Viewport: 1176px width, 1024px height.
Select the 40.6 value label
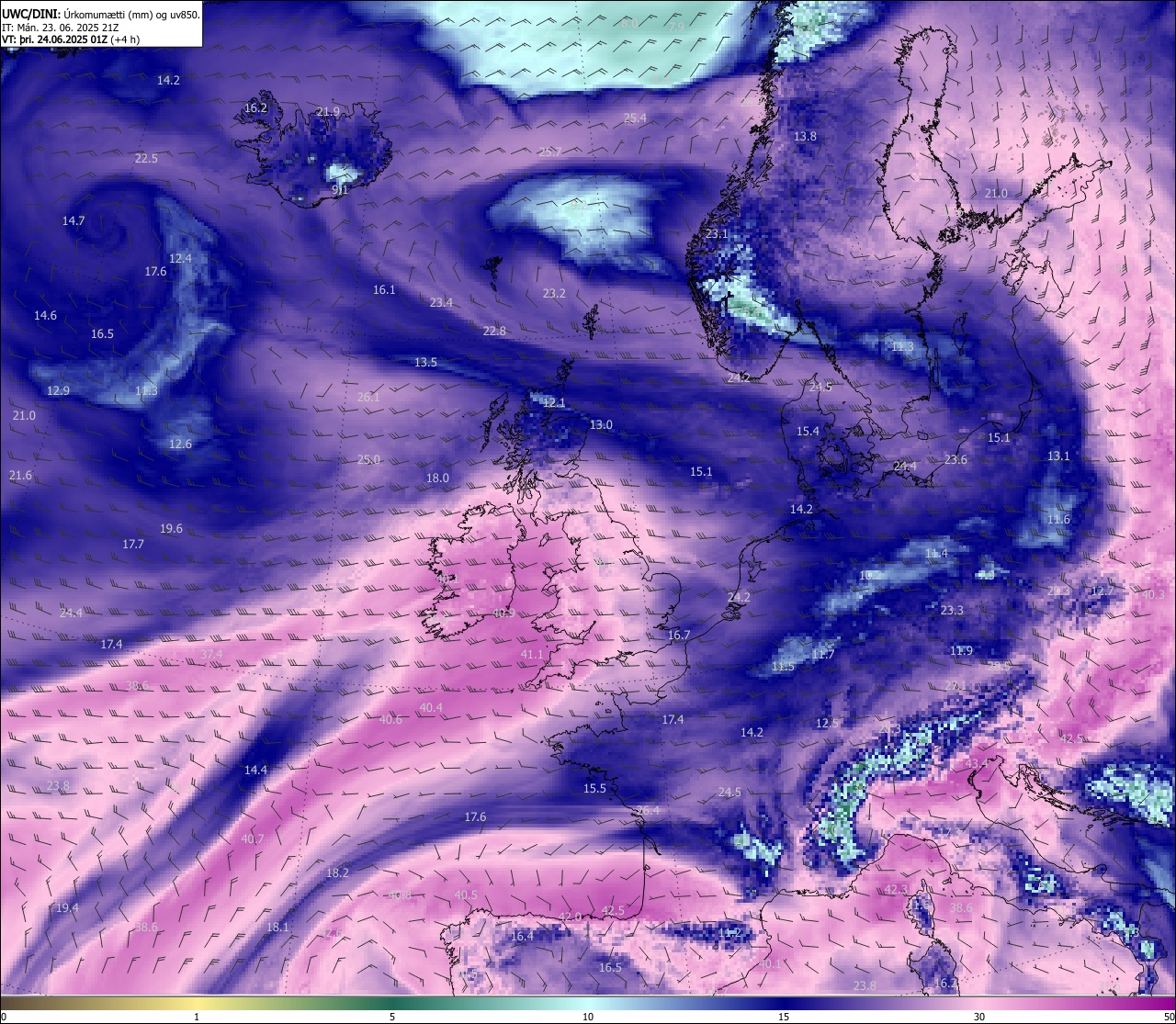point(390,720)
